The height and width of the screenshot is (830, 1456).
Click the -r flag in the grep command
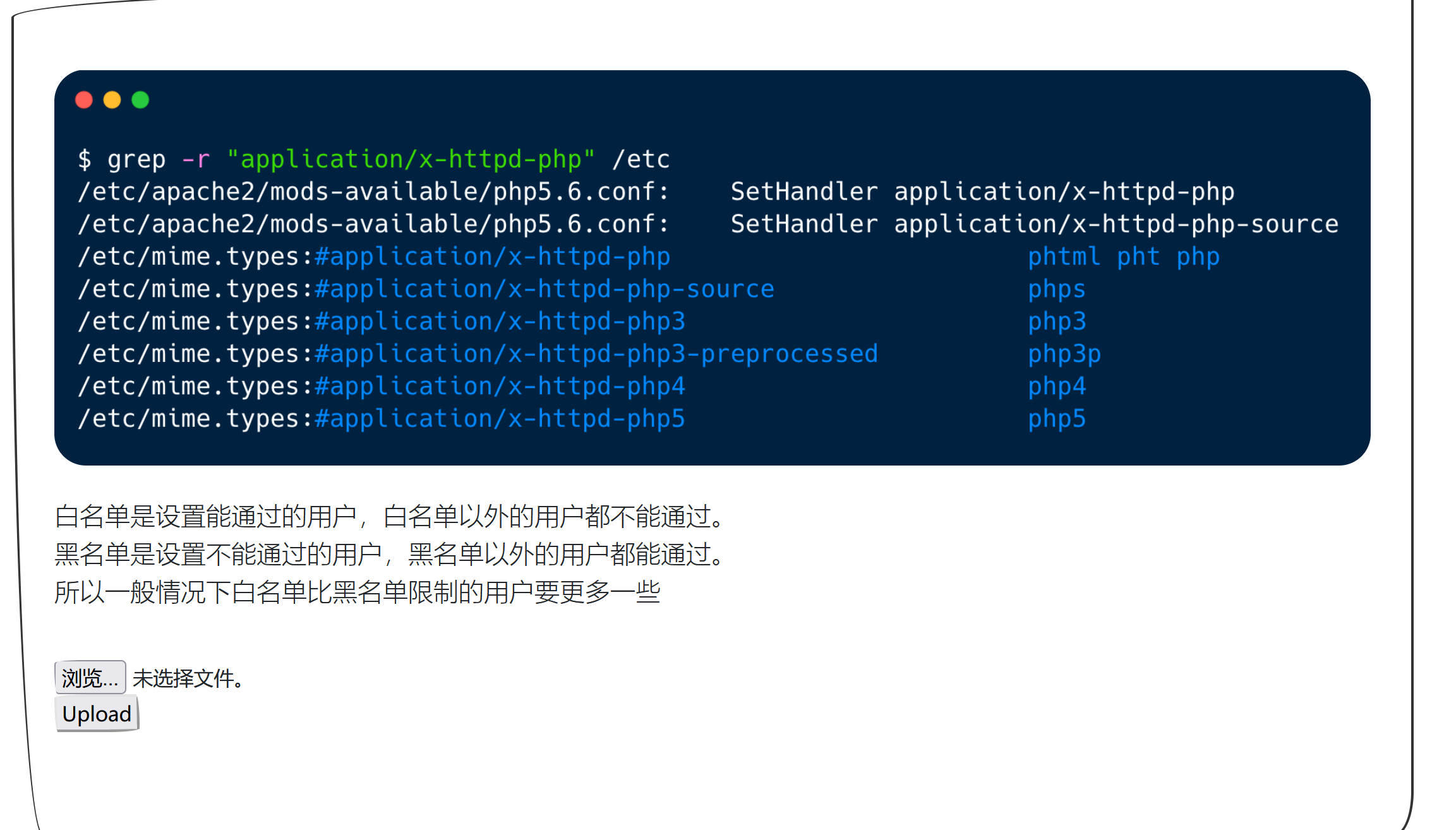point(195,159)
